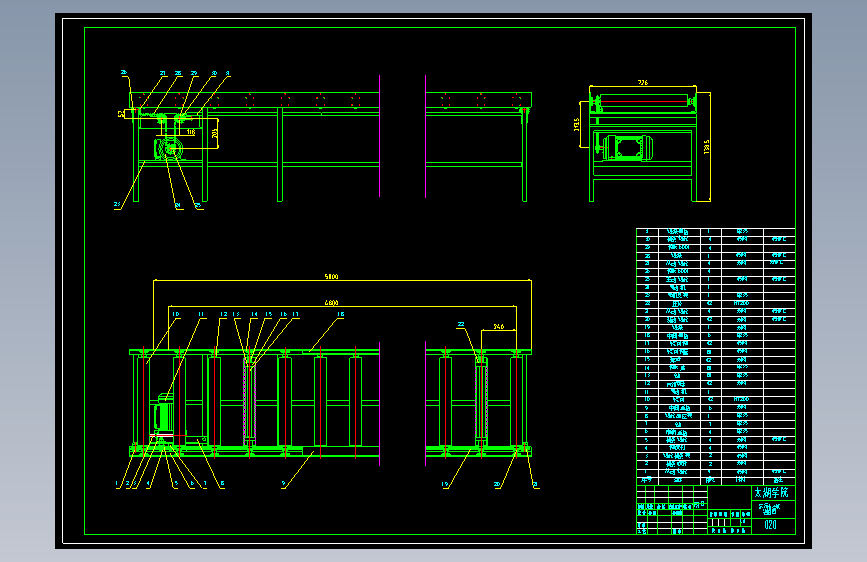Screen dimensions: 867x562
Task: Select the 1385 height dimension right of side view
Action: [707, 147]
